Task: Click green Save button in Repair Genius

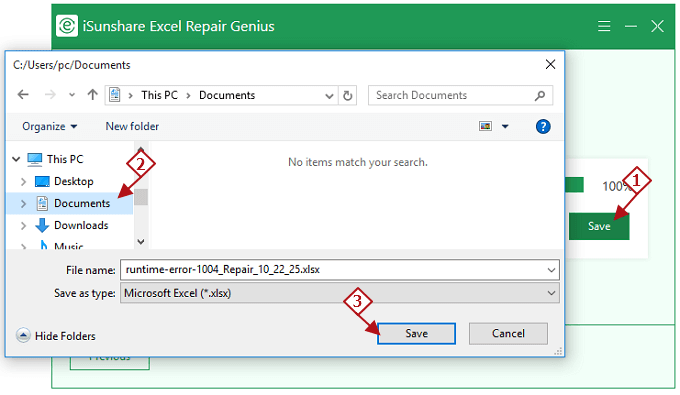Action: point(599,226)
